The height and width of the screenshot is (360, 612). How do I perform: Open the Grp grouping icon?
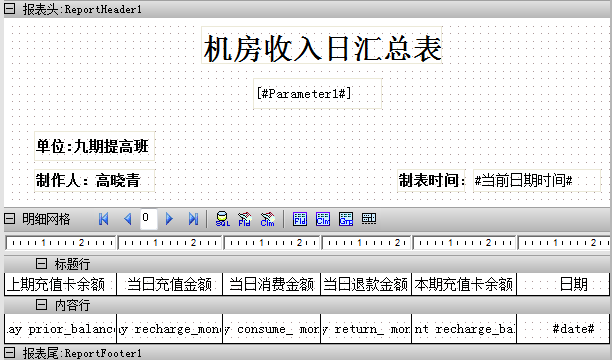point(346,219)
